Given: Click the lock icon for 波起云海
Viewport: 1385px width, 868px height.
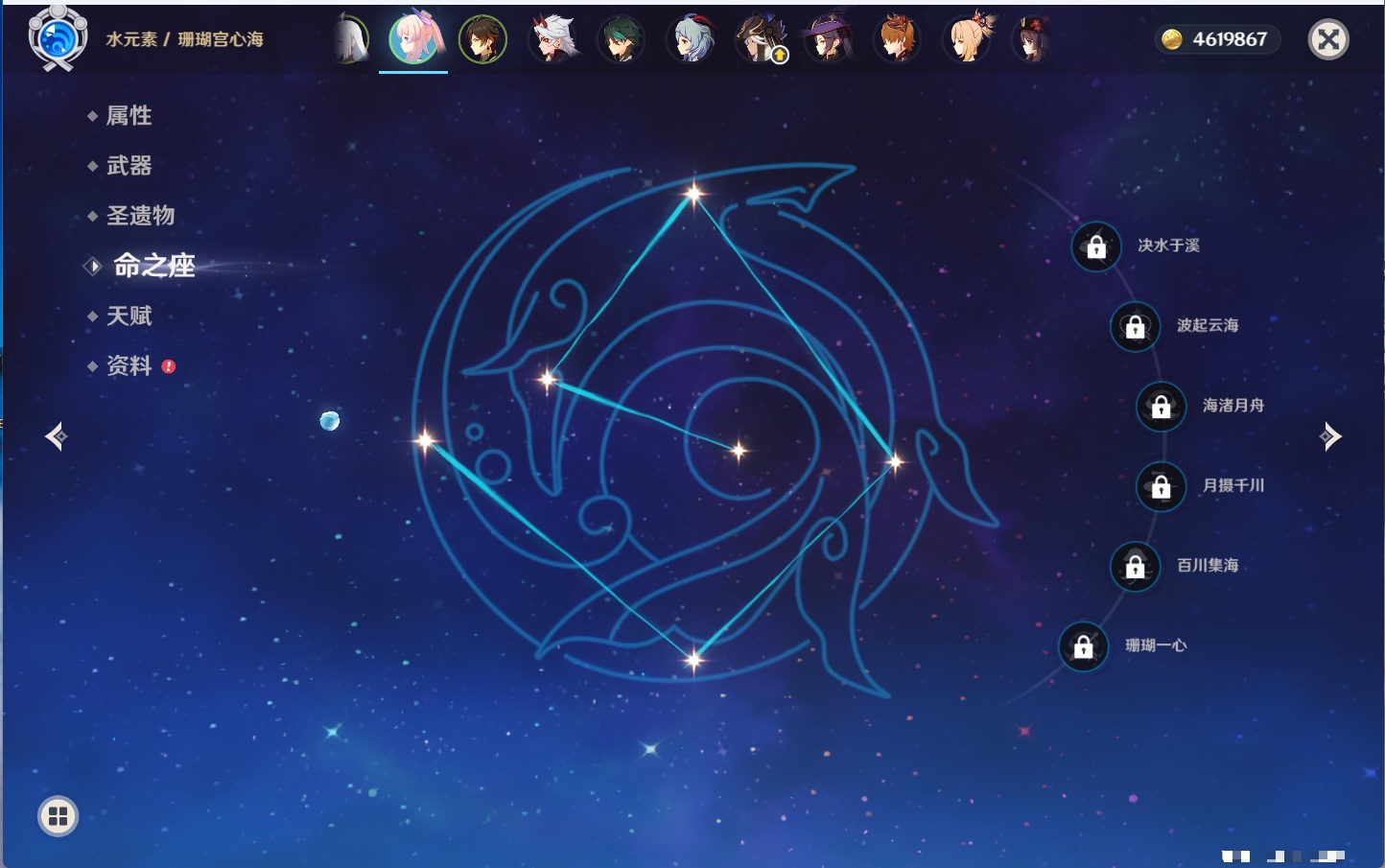Looking at the screenshot, I should point(1135,326).
